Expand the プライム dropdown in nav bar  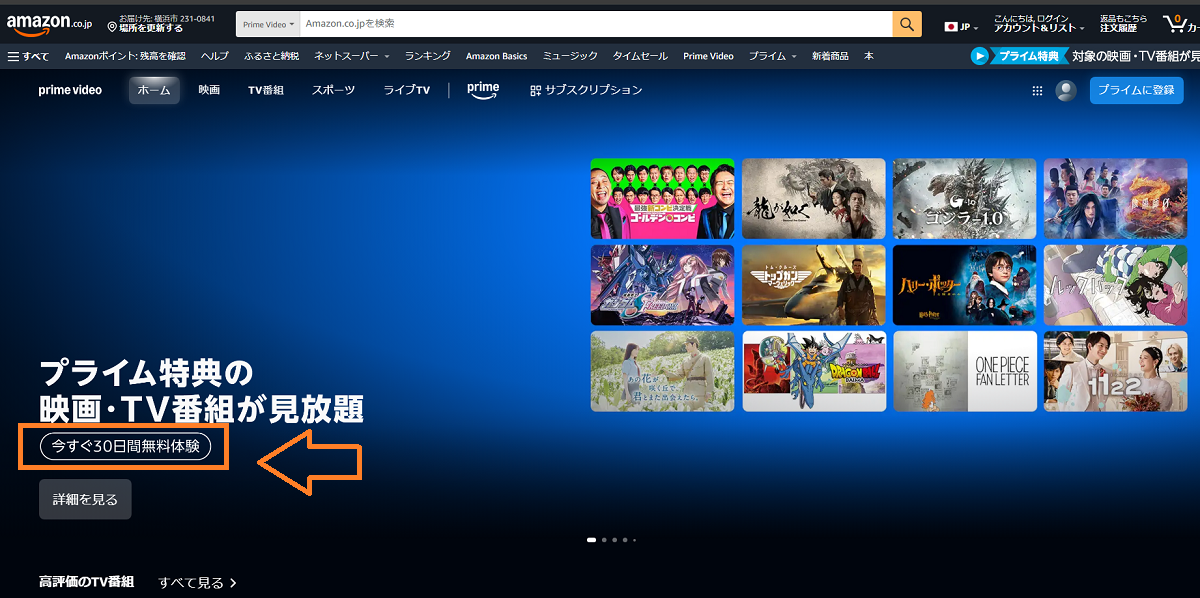tap(772, 56)
